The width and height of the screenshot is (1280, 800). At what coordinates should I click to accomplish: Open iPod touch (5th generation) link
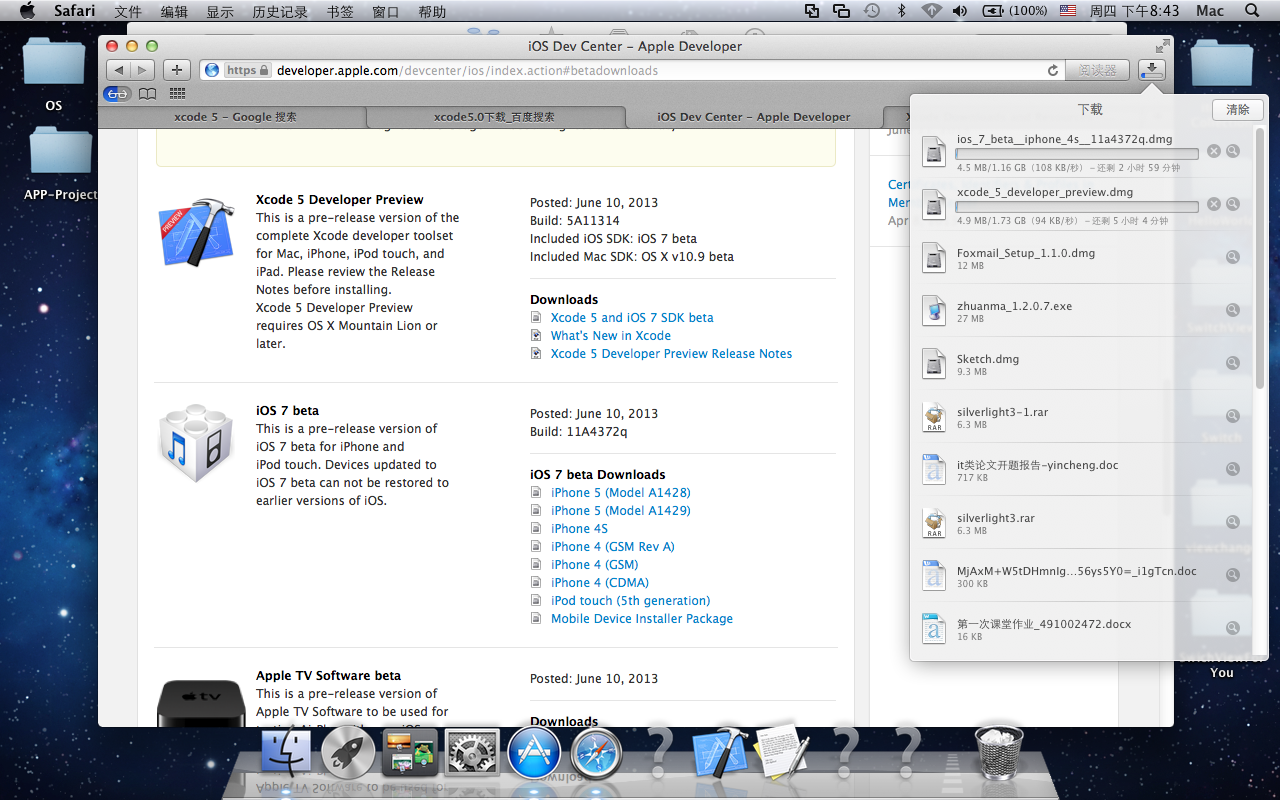coord(631,601)
